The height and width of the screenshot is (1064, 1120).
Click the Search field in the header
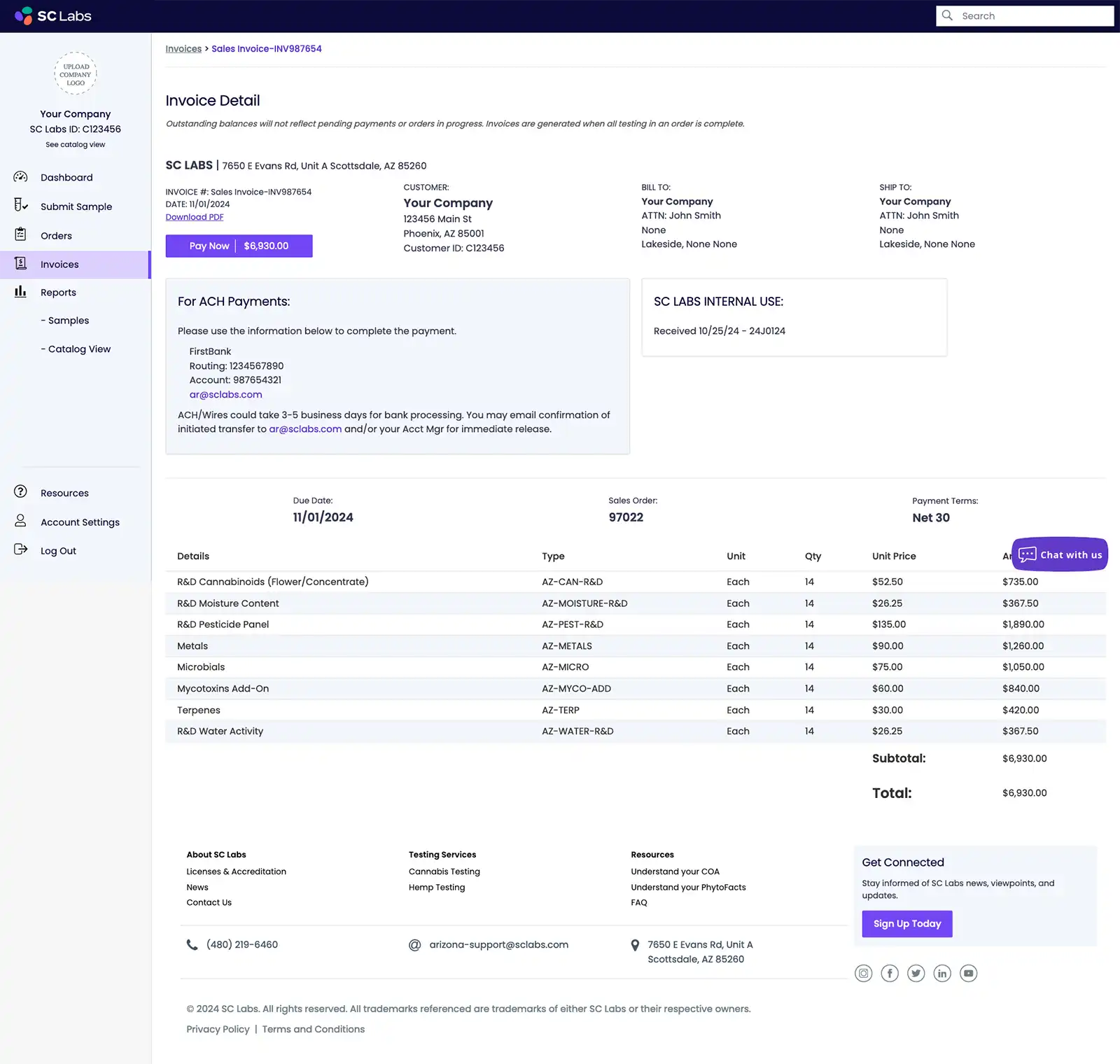tap(1024, 15)
